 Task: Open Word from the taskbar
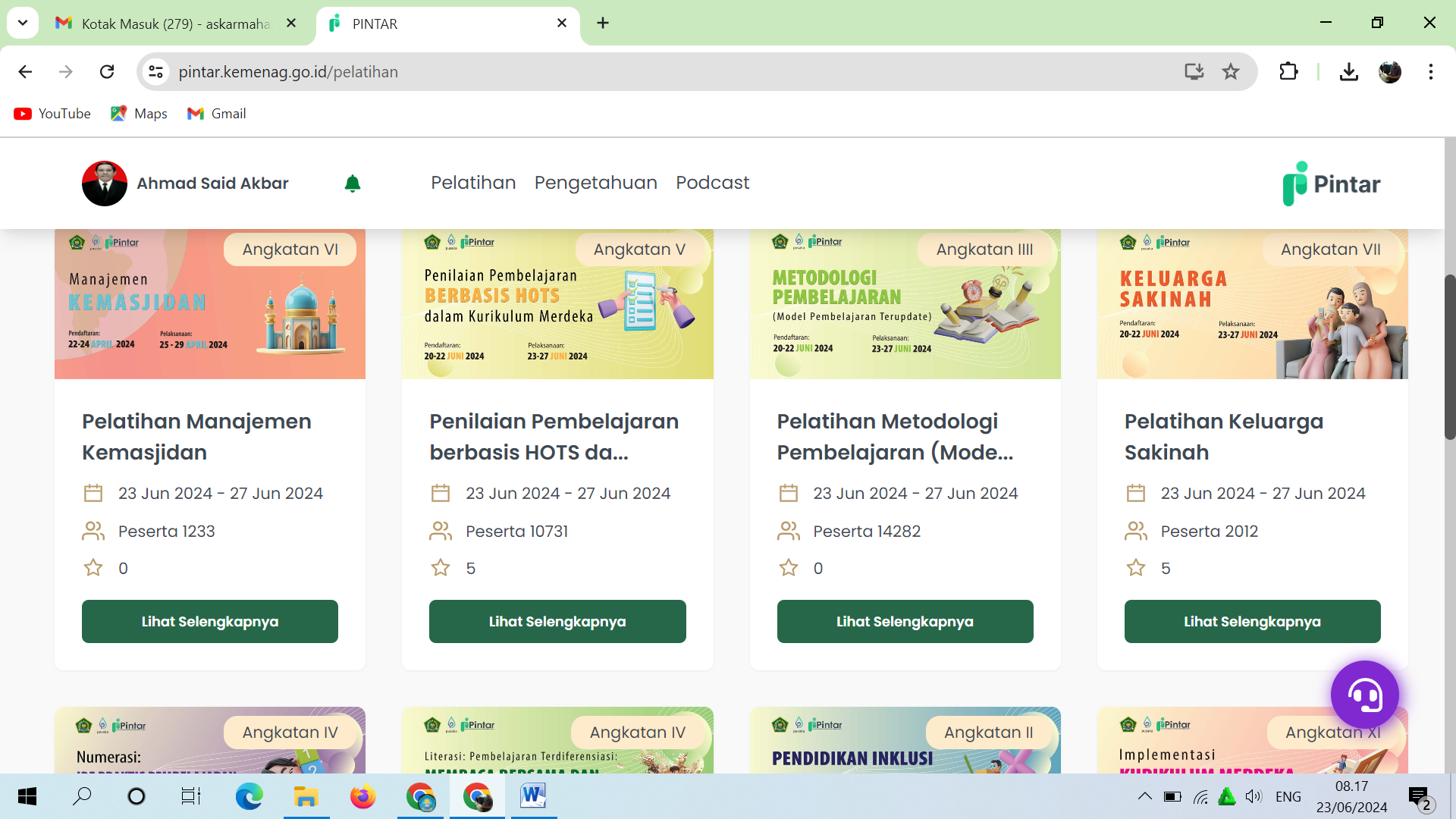pyautogui.click(x=533, y=796)
